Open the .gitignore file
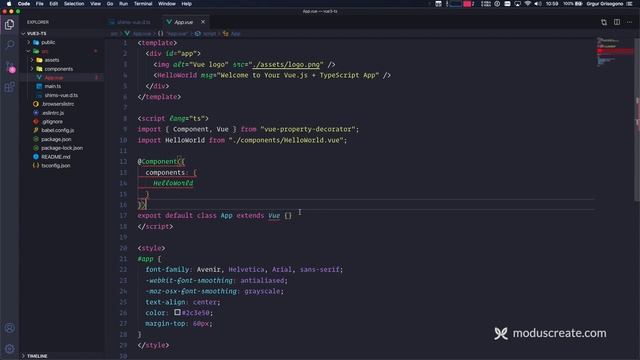Screen dimensions: 640x360 point(62,122)
